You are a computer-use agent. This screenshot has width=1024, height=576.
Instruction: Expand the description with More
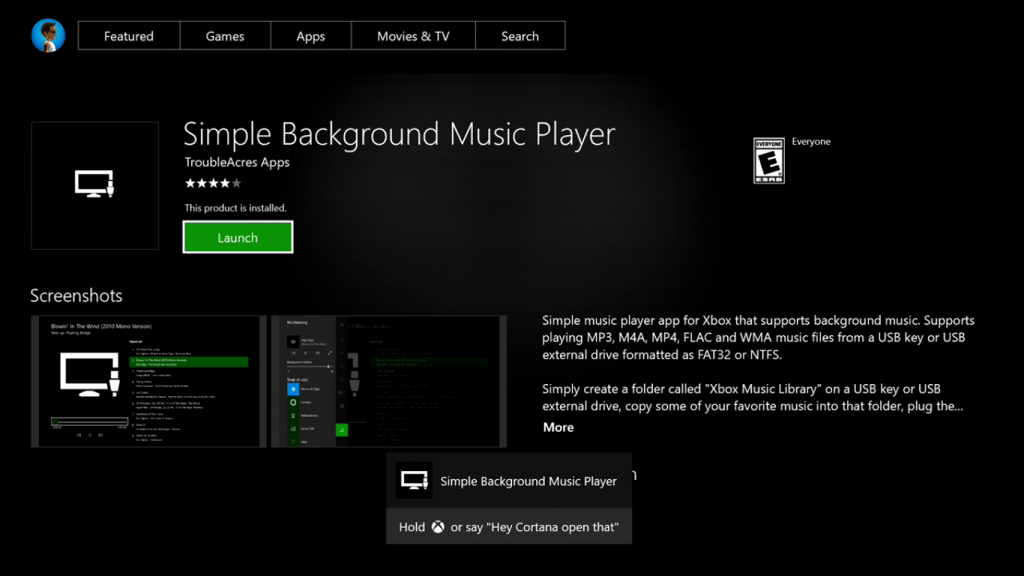coord(558,427)
